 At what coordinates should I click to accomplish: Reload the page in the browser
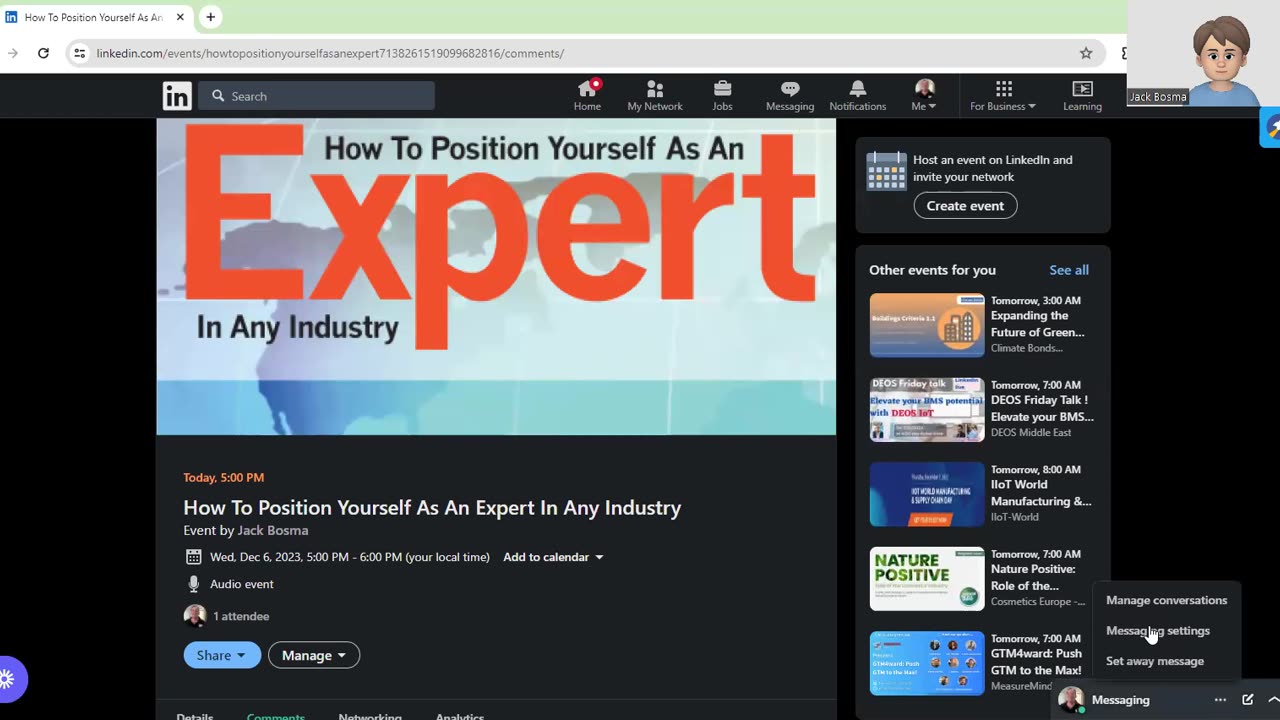(x=43, y=53)
